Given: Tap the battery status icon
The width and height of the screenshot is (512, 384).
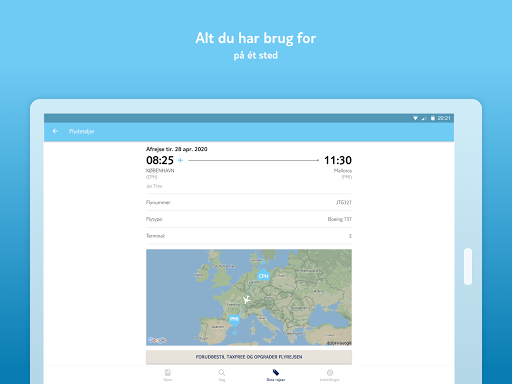Looking at the screenshot, I should tap(433, 118).
